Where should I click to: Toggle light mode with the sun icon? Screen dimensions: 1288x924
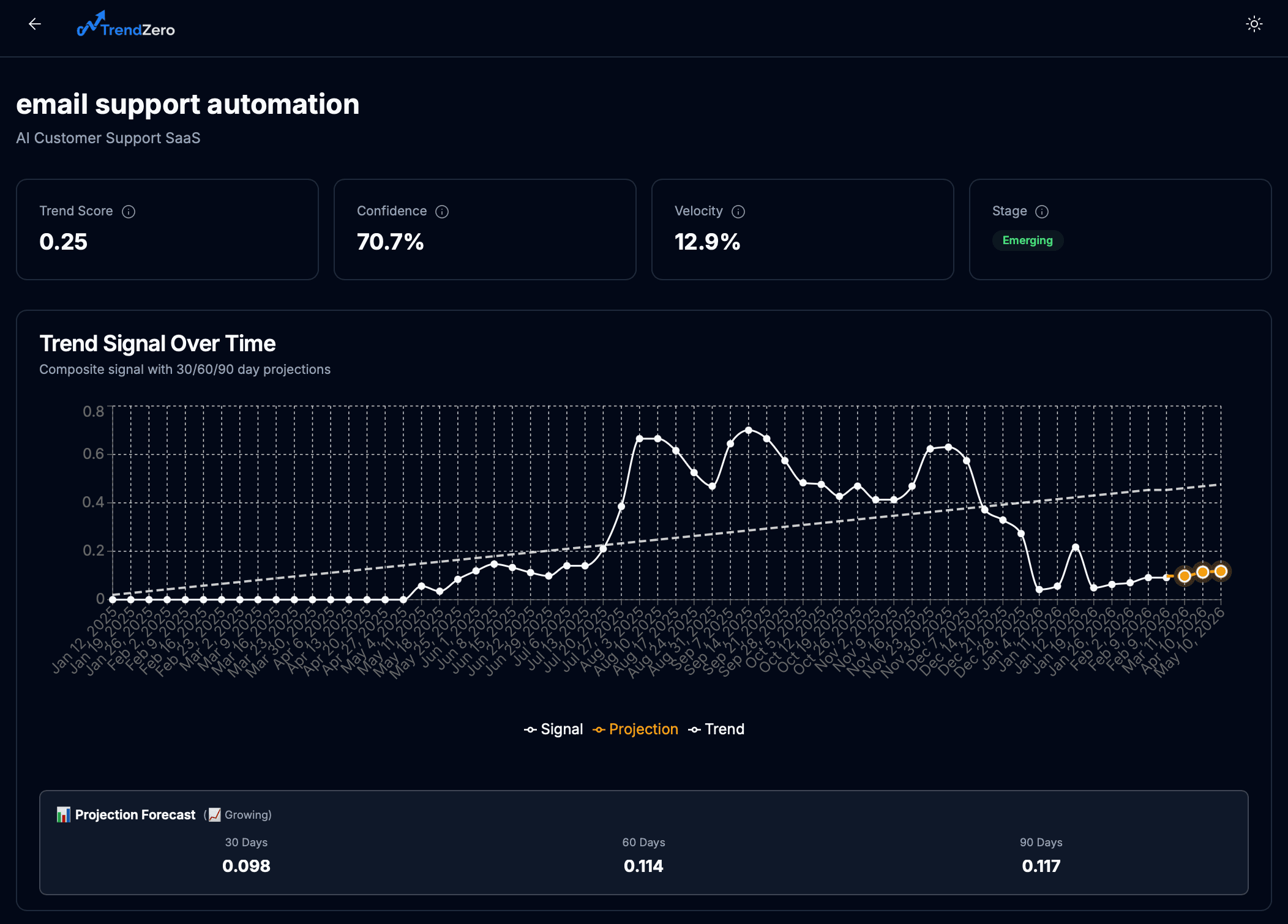1254,24
